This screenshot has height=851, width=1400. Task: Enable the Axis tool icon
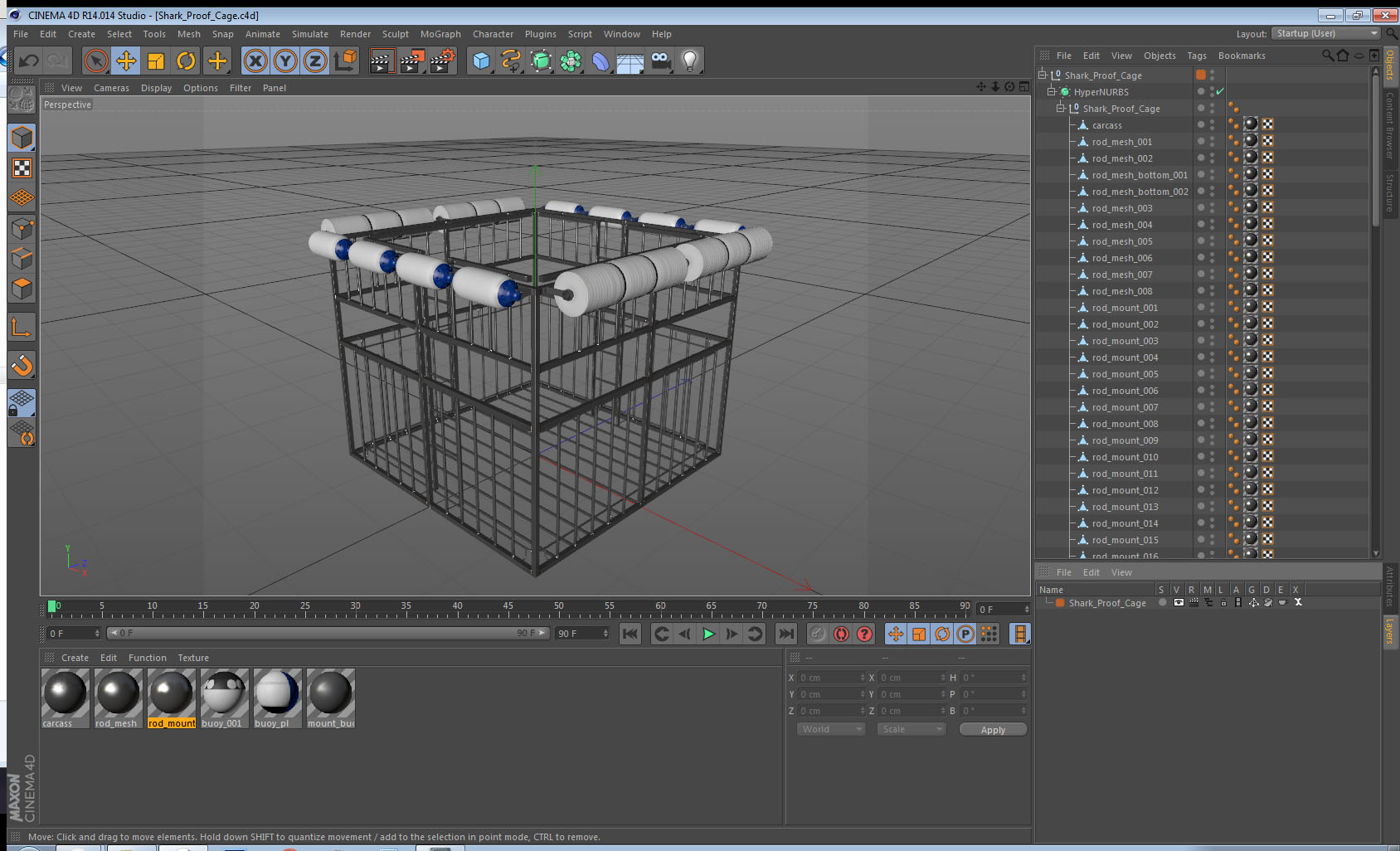pyautogui.click(x=22, y=328)
